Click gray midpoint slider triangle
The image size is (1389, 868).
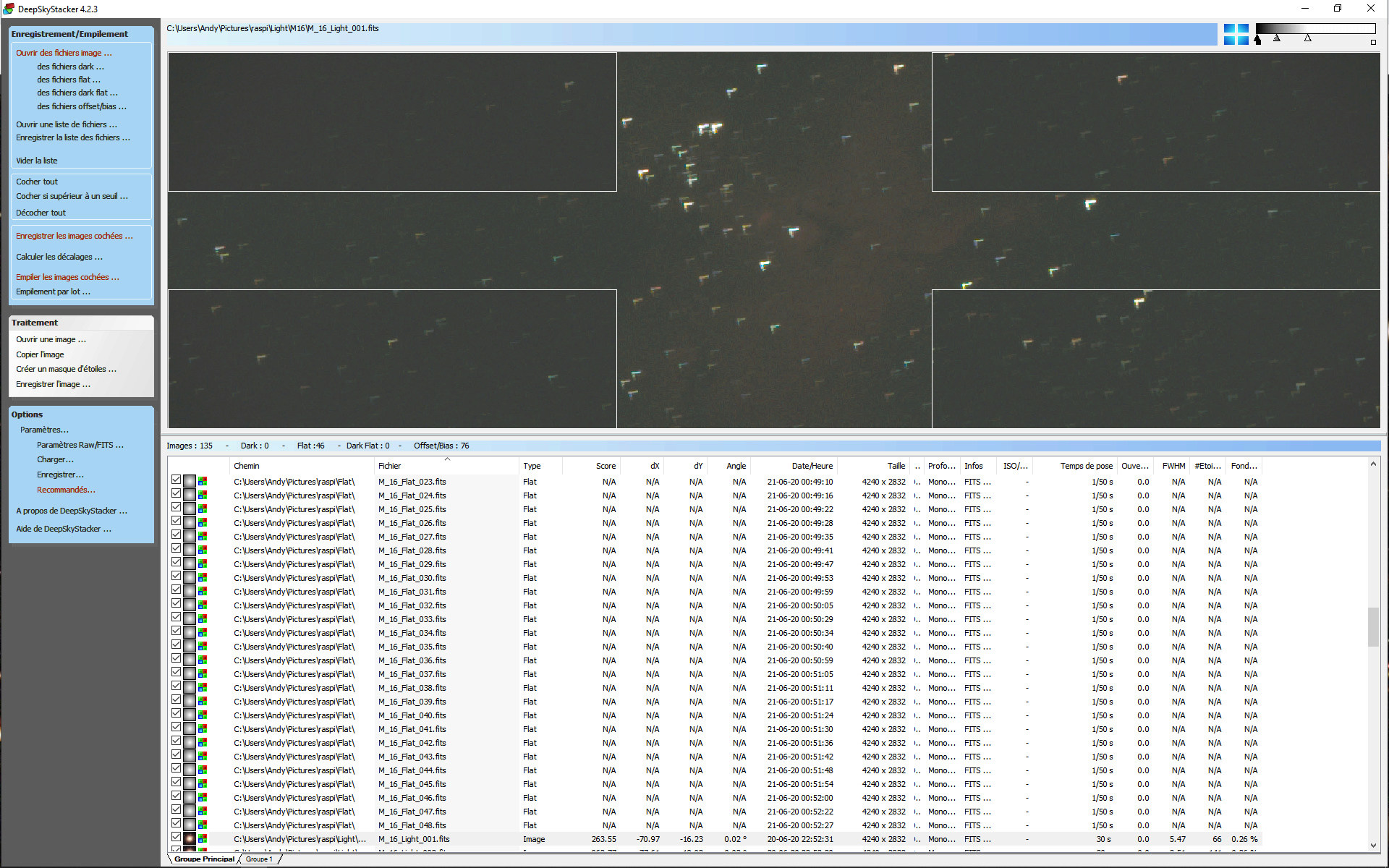(x=1277, y=38)
